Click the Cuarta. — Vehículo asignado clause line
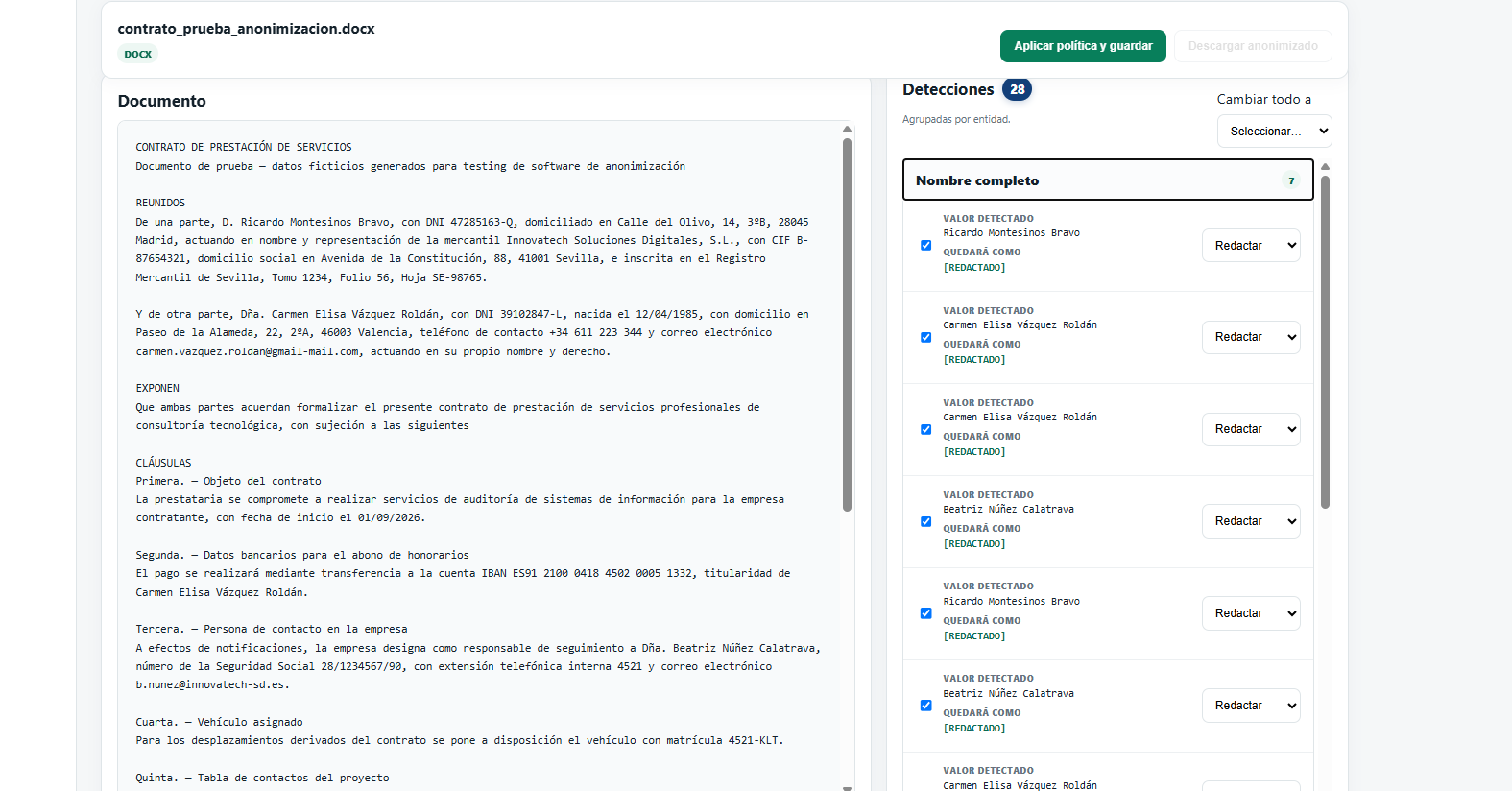 219,722
